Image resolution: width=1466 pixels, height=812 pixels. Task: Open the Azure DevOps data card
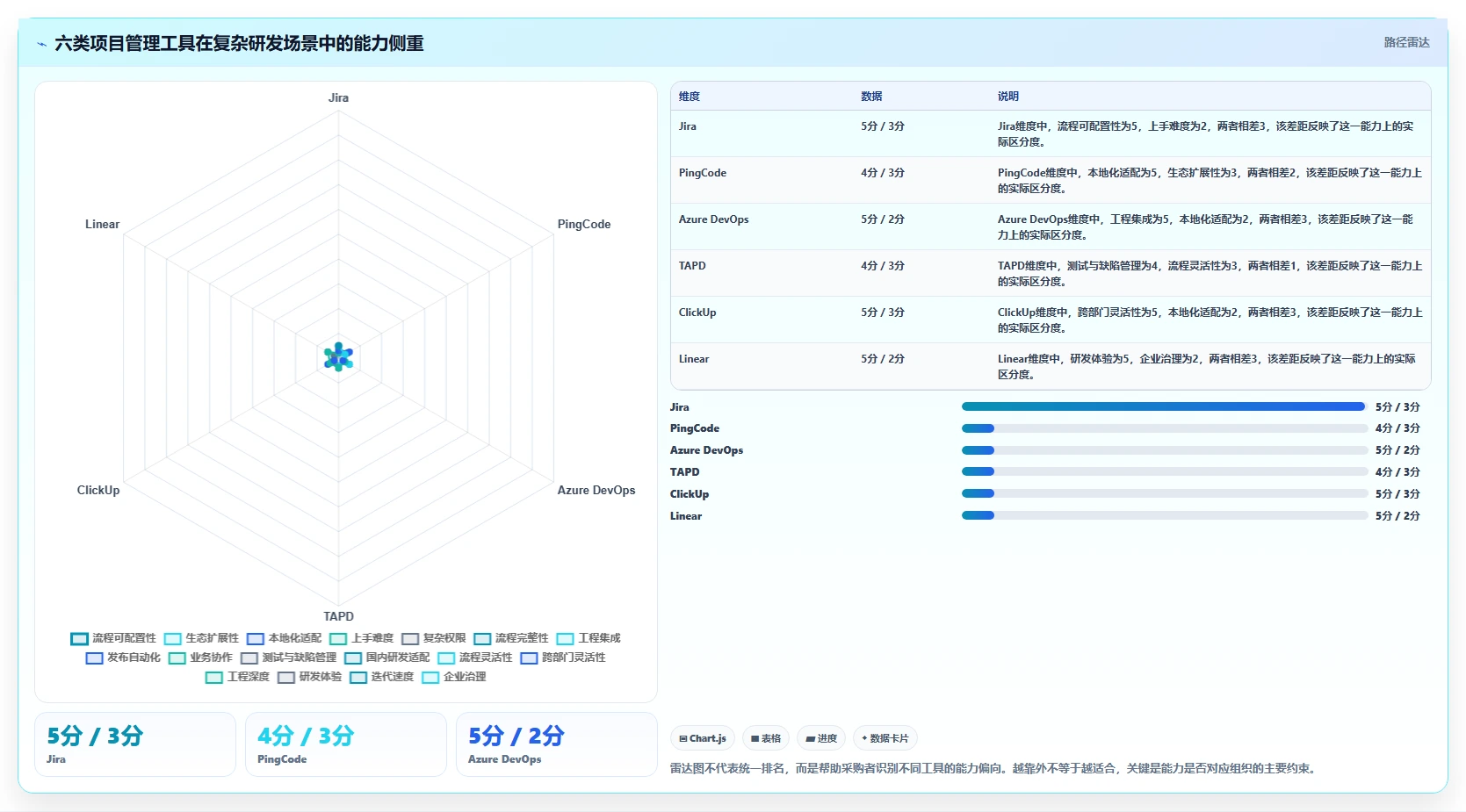(557, 744)
